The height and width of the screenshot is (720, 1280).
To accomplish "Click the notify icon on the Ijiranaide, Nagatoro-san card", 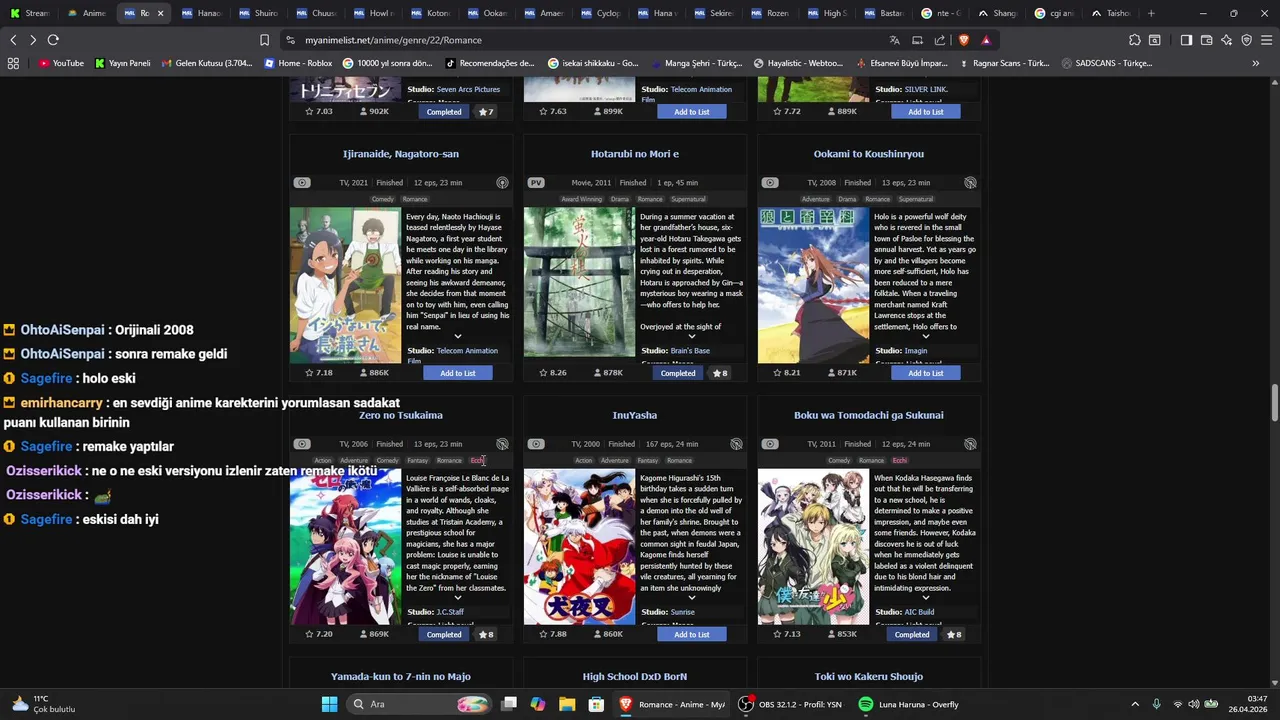I will coord(502,183).
